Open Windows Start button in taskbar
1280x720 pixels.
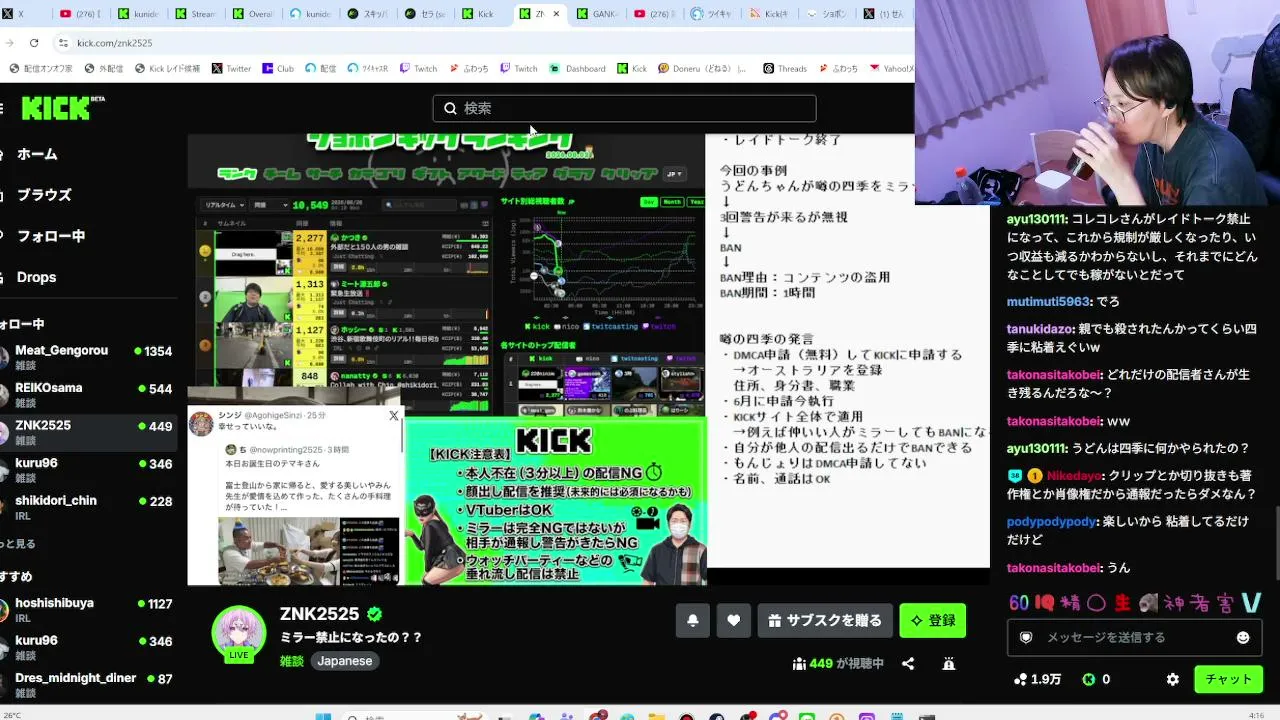point(323,716)
